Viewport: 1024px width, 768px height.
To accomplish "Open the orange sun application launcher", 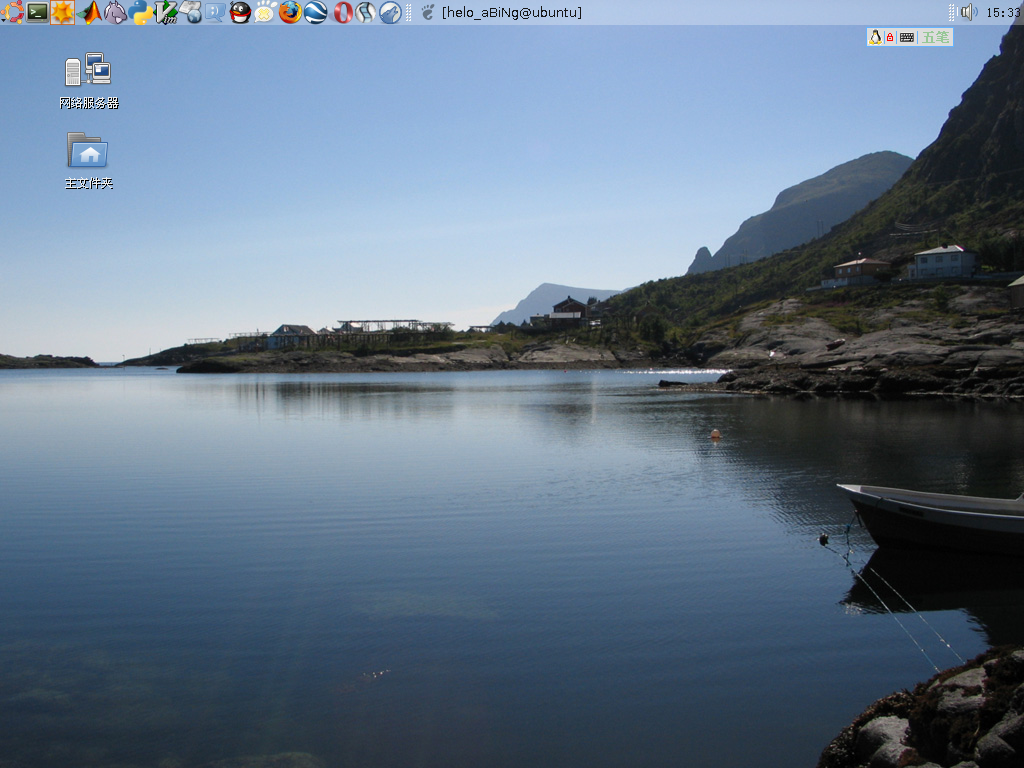I will [x=63, y=12].
